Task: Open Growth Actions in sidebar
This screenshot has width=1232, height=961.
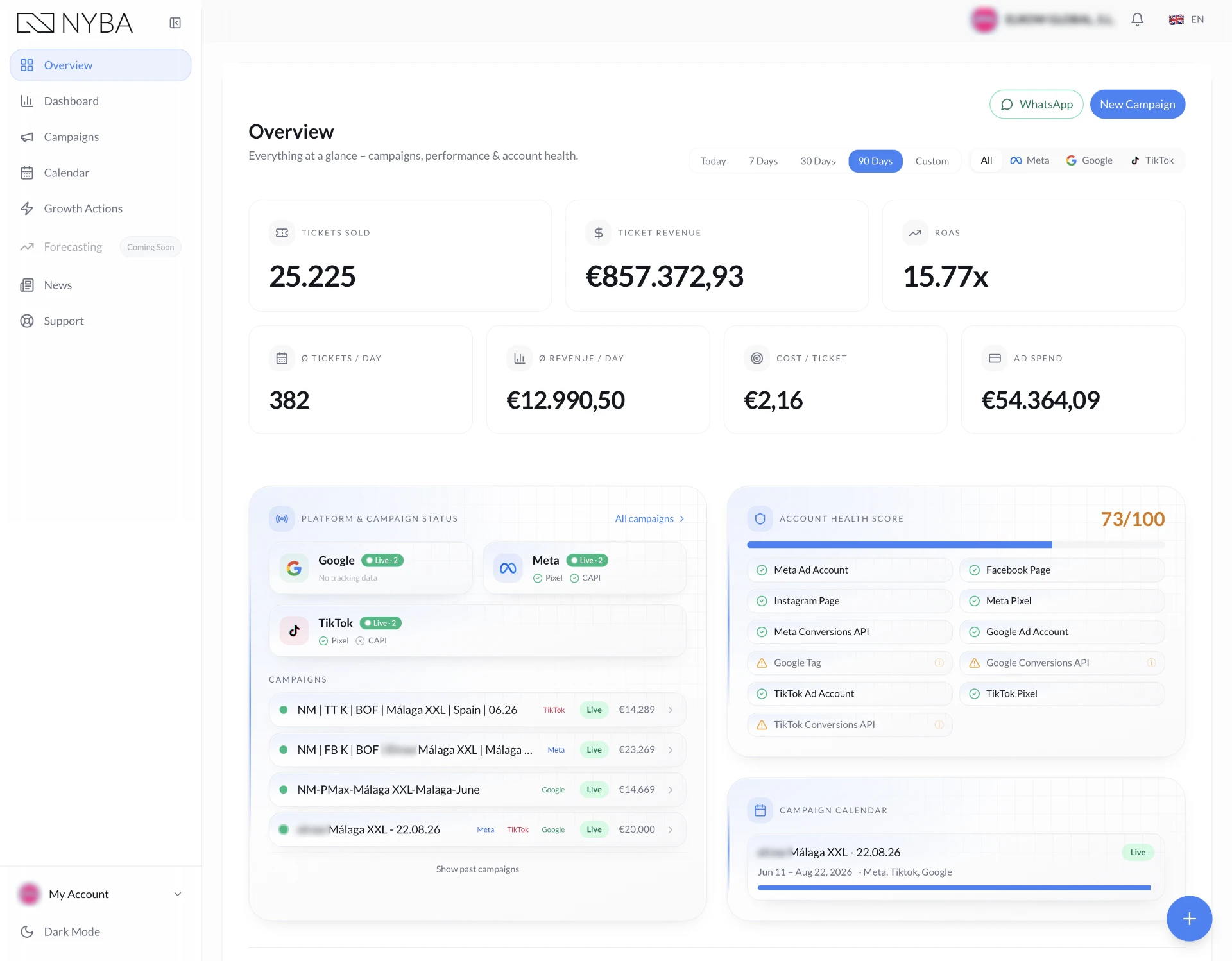Action: click(101, 209)
